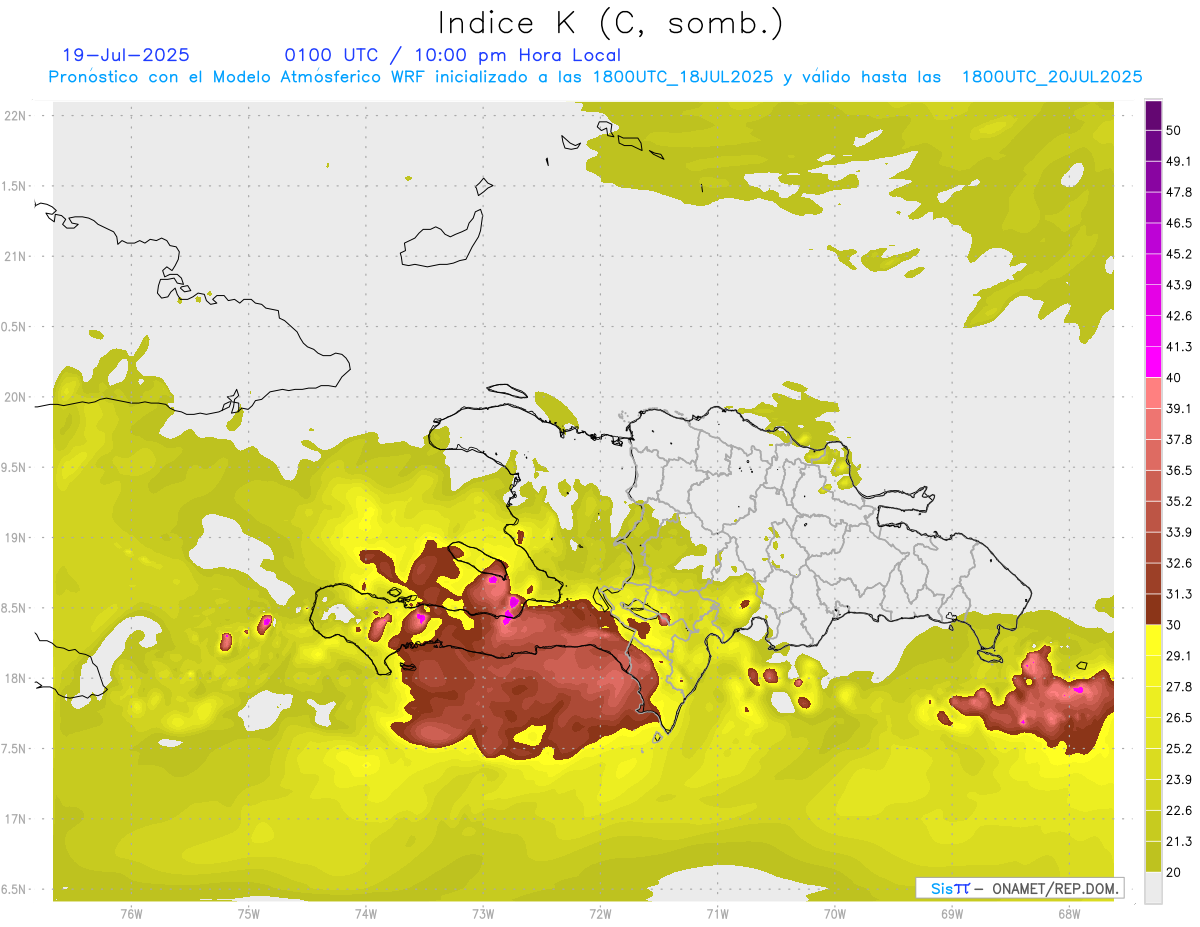
Task: Click the '42.6' colorbar value
Action: click(1178, 316)
